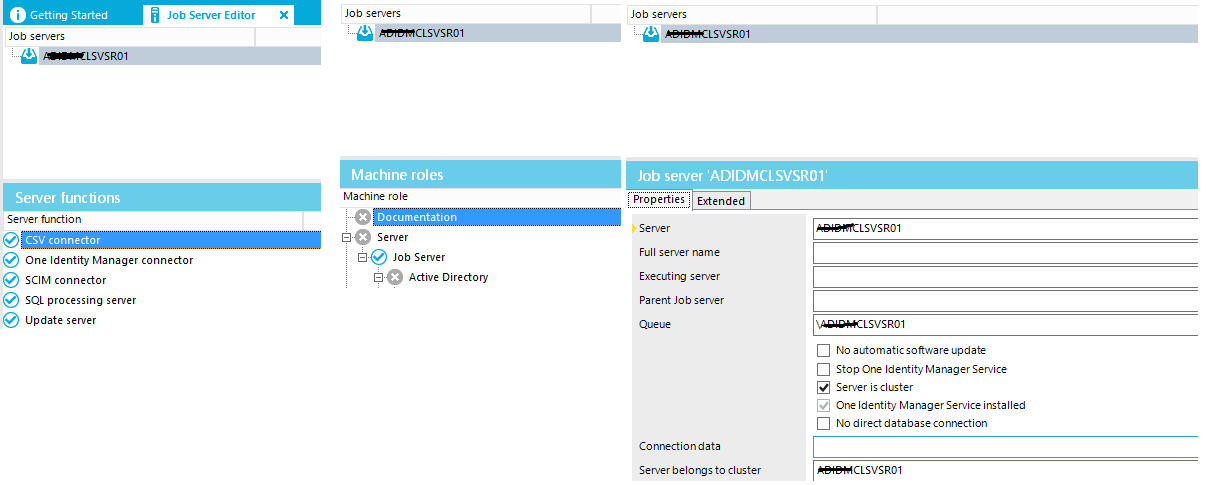Toggle the CSV connector check icon

pyautogui.click(x=11, y=240)
